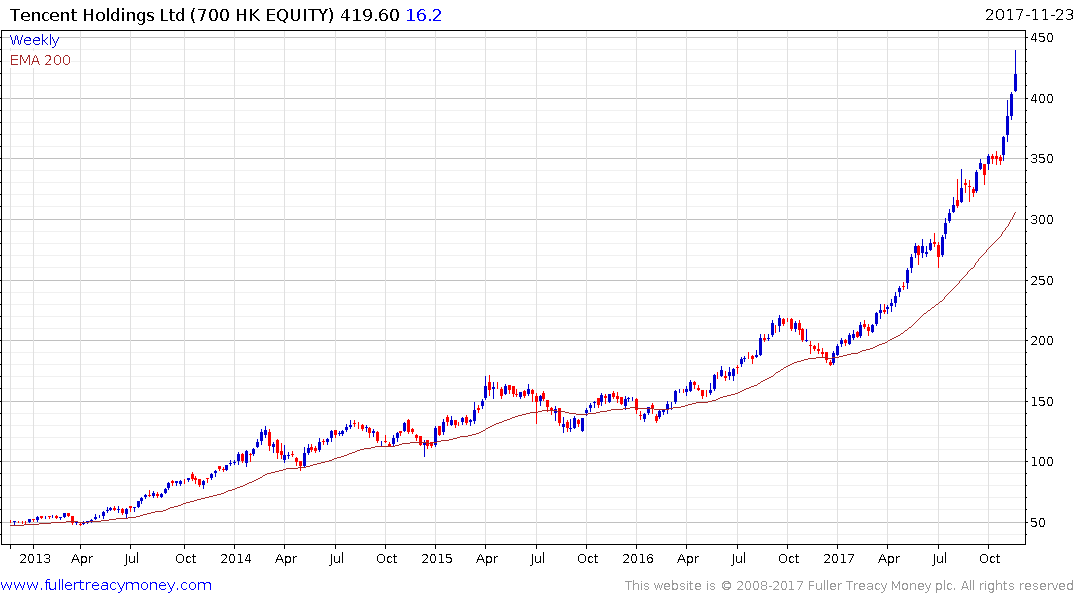Viewport: 1075px width, 600px height.
Task: Click the 'Weekly' interval label
Action: click(34, 40)
